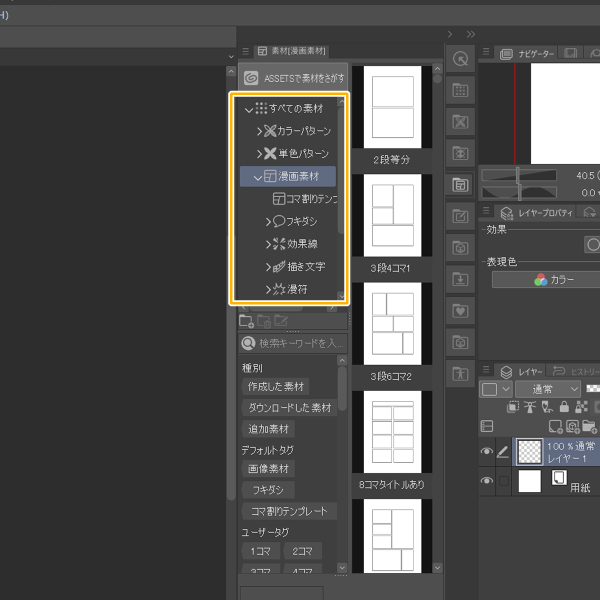This screenshot has height=600, width=600.
Task: Select the コマ割りテンプ tree item
Action: point(305,199)
